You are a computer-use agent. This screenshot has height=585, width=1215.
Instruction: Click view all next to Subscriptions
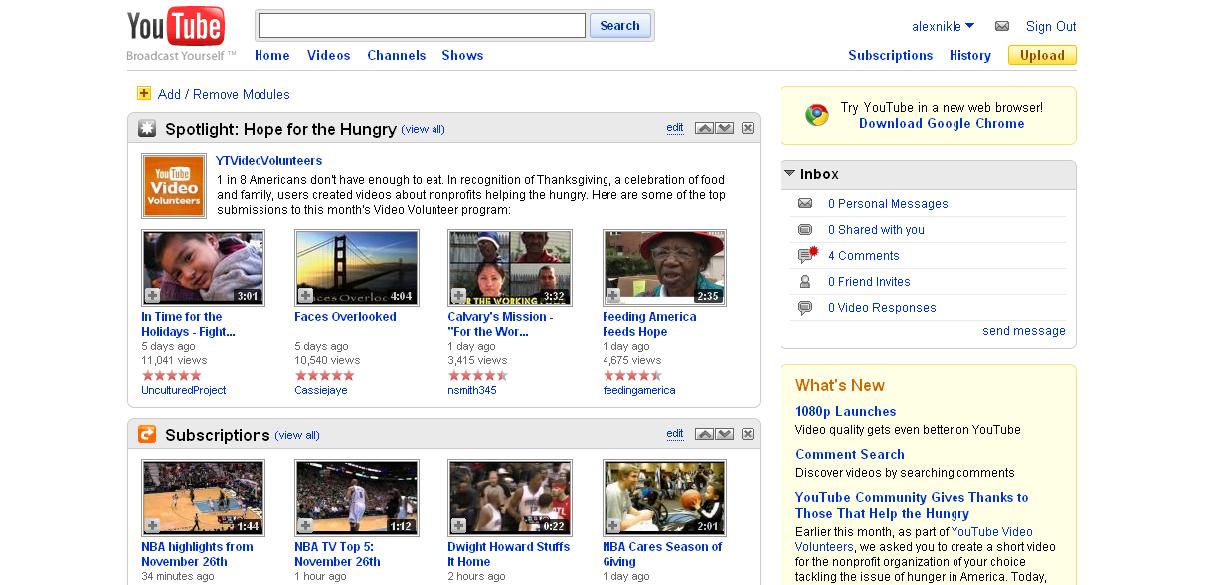click(x=297, y=435)
